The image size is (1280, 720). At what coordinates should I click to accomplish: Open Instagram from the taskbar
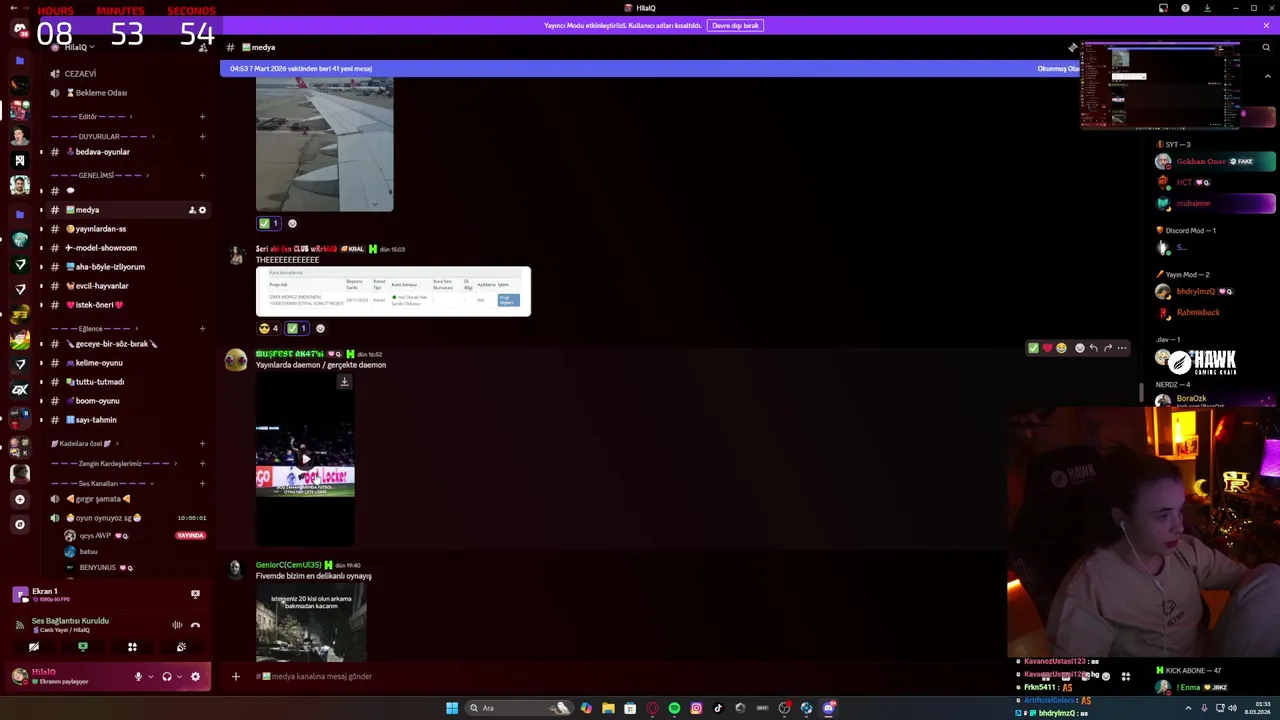pos(696,708)
